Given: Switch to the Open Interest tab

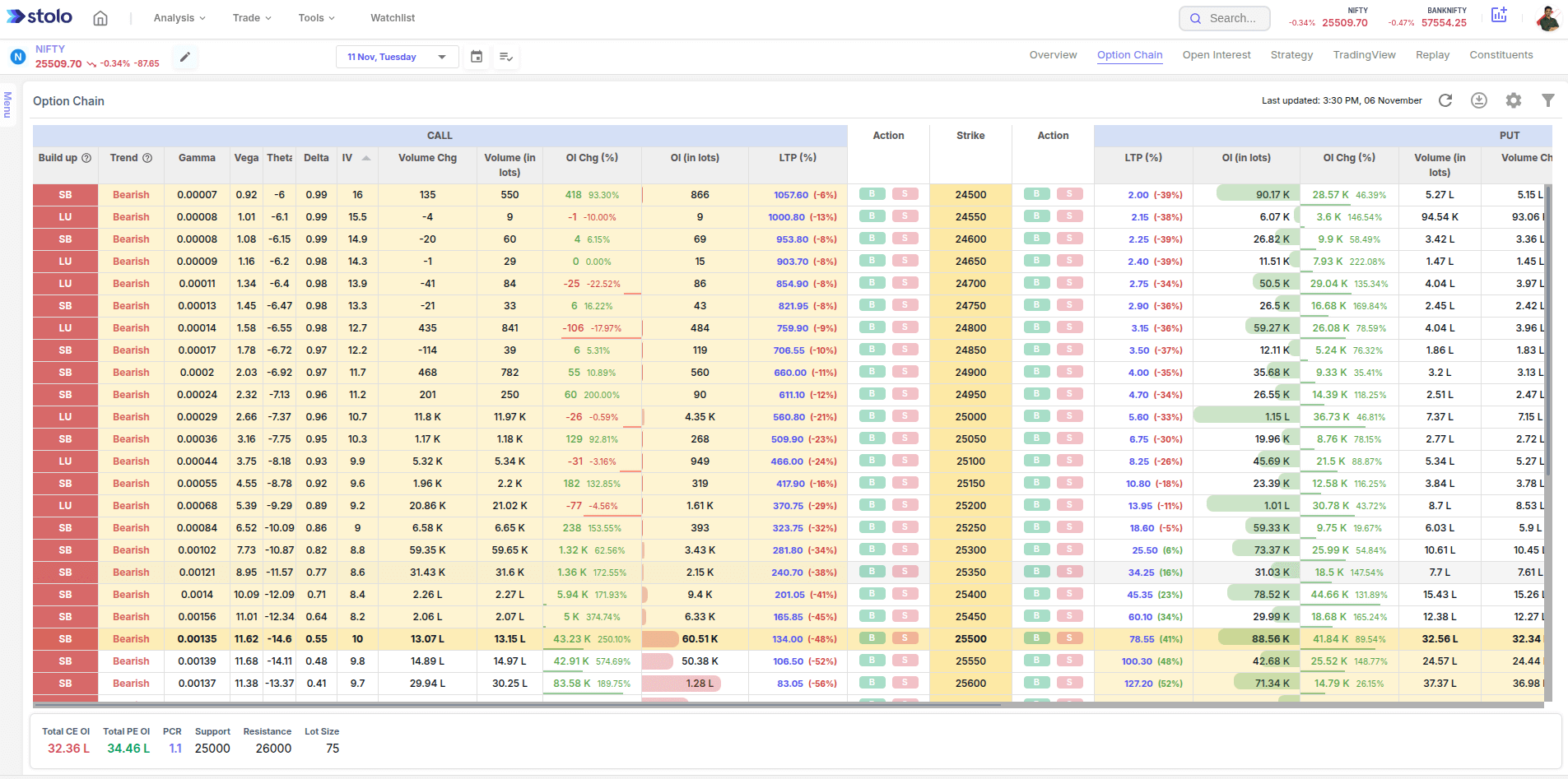Looking at the screenshot, I should [x=1216, y=55].
